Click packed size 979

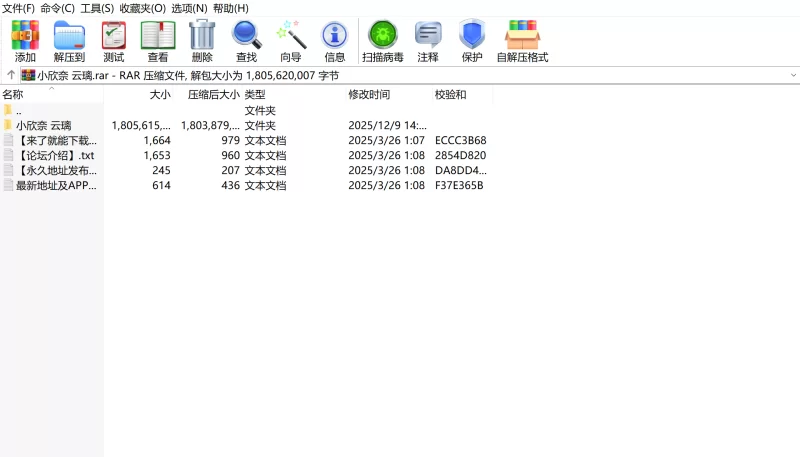tap(231, 140)
